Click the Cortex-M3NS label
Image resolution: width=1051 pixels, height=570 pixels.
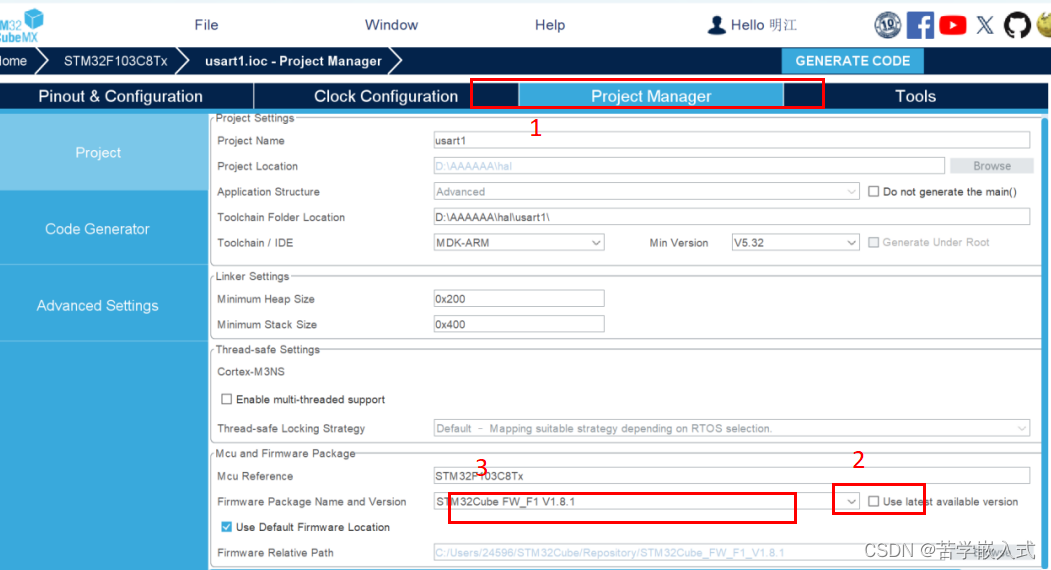(251, 372)
